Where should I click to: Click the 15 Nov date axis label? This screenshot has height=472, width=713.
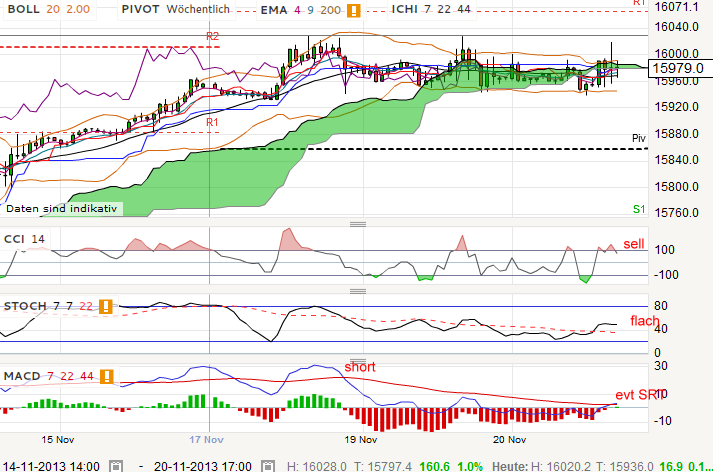pyautogui.click(x=58, y=440)
